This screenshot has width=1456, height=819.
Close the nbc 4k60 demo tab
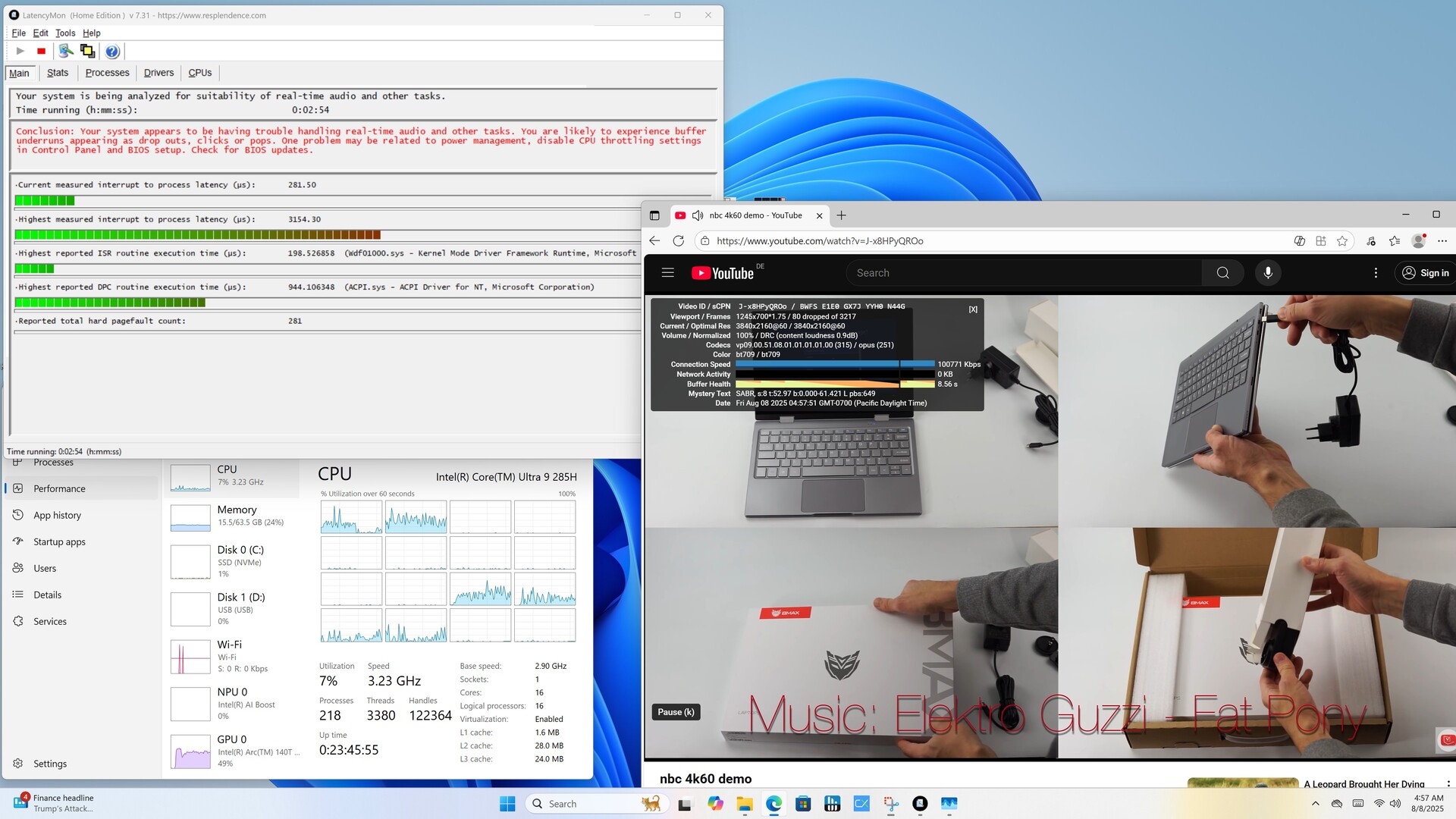(x=819, y=215)
